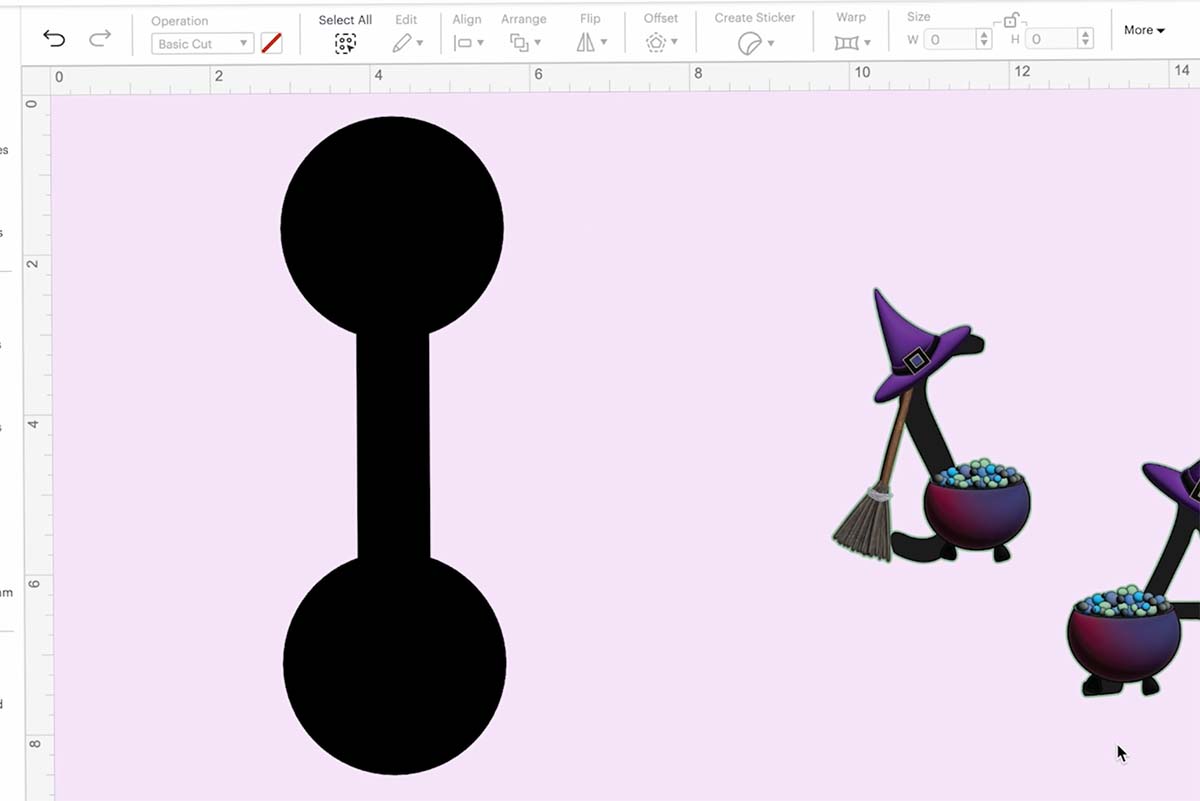
Task: Expand the Flip dropdown arrow
Action: pos(604,44)
